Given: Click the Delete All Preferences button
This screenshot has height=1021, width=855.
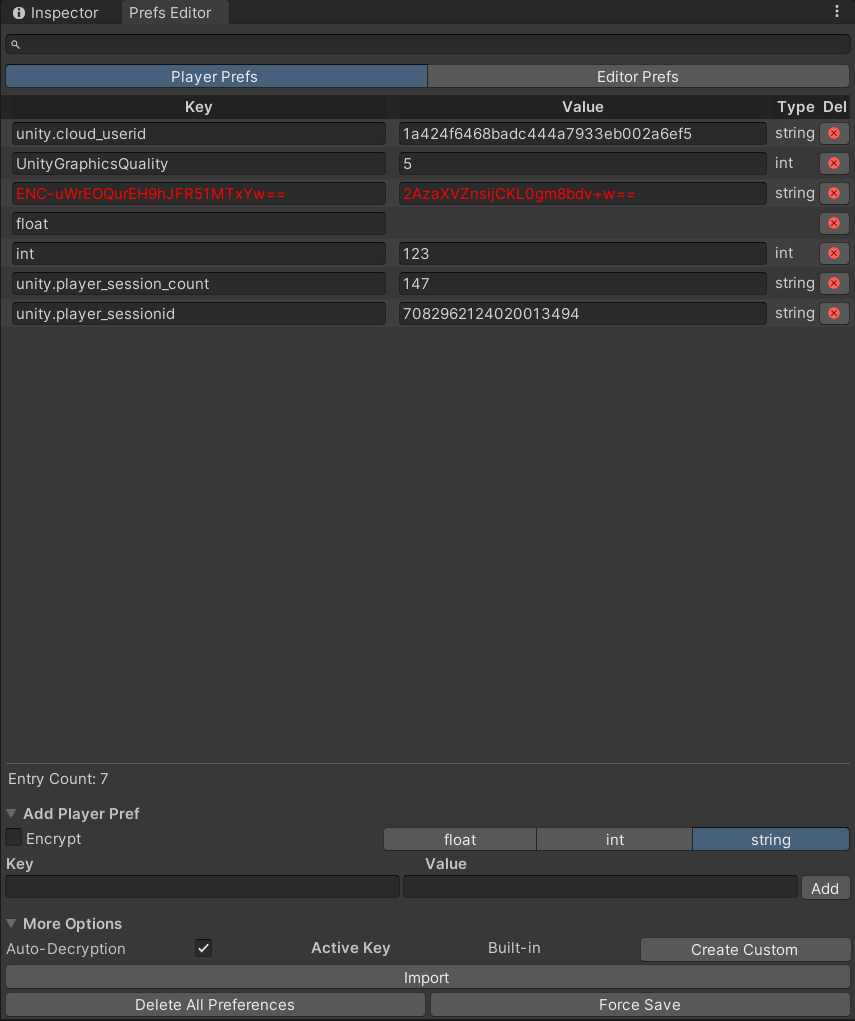Looking at the screenshot, I should 214,1004.
